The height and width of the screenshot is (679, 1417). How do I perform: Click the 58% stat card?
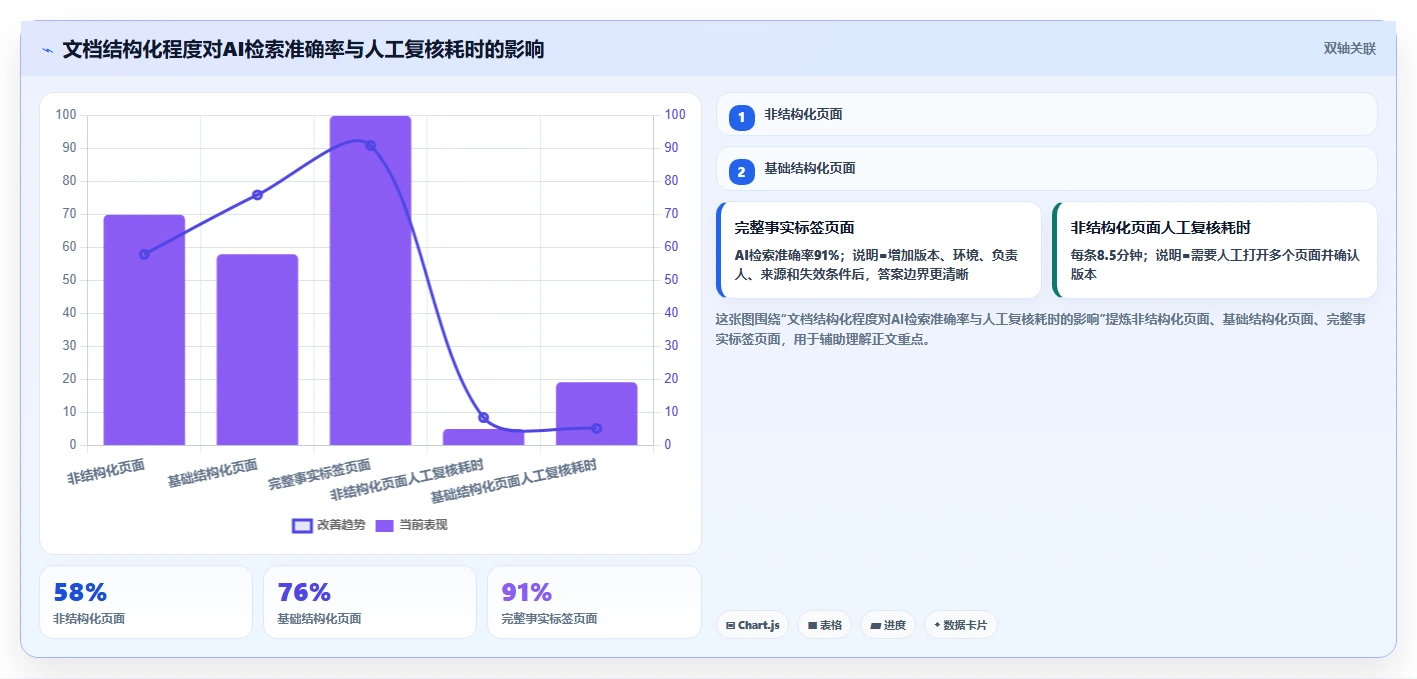click(146, 602)
